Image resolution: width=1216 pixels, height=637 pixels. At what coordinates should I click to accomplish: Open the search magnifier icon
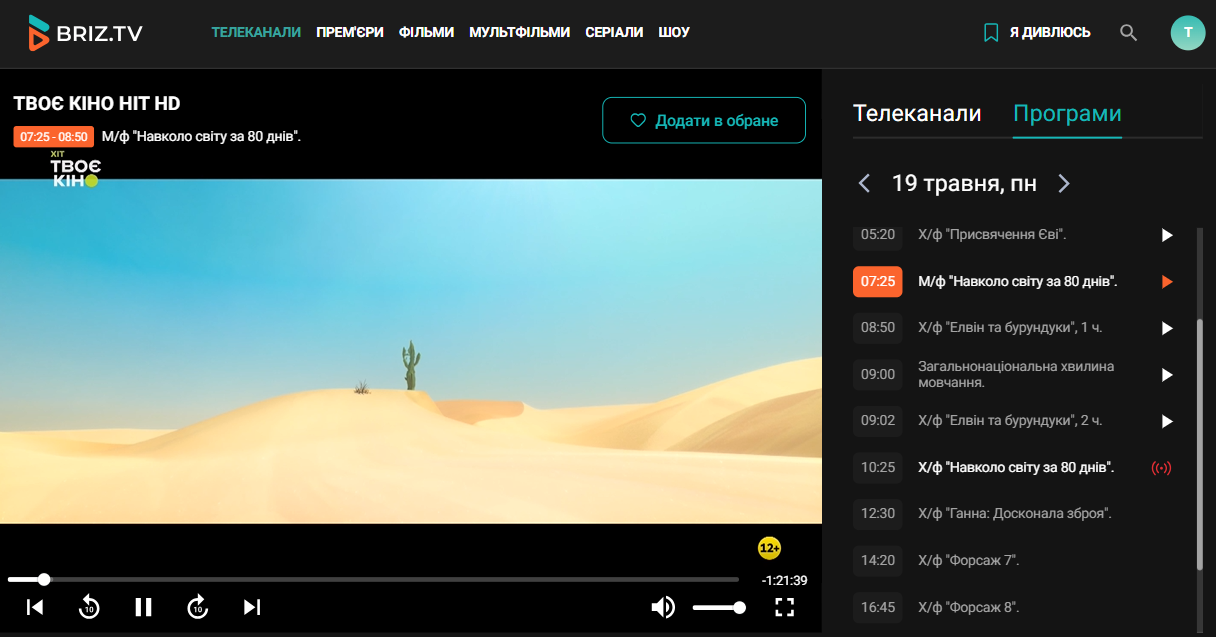point(1128,33)
